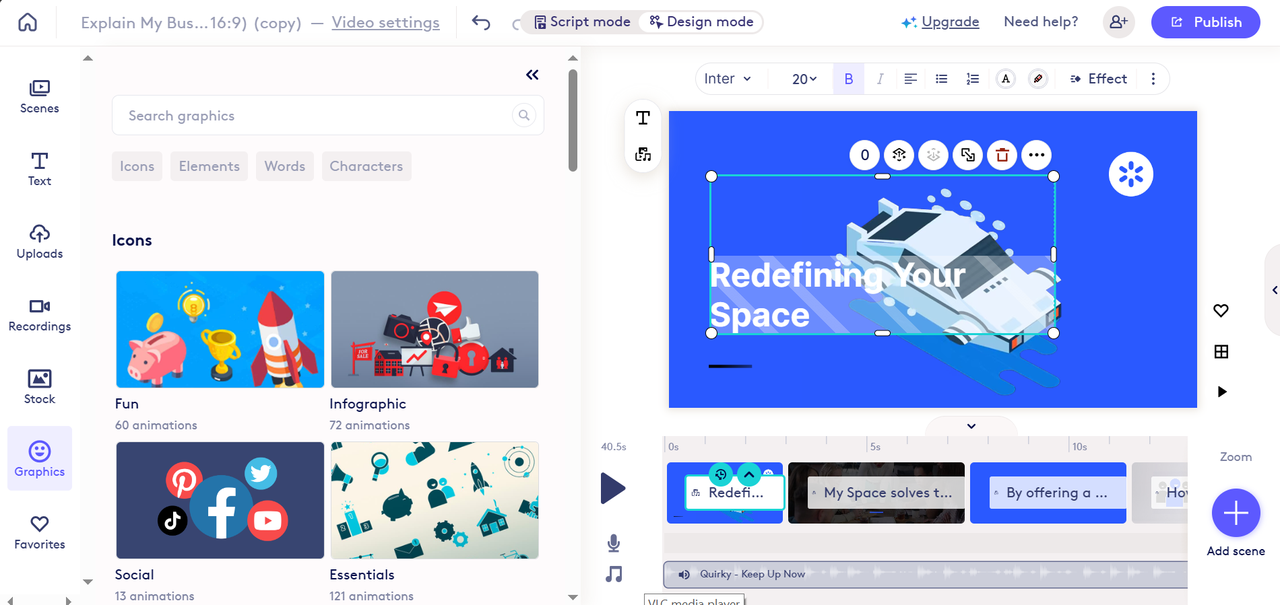1280x605 pixels.
Task: Open the Inter font dropdown
Action: (x=727, y=79)
